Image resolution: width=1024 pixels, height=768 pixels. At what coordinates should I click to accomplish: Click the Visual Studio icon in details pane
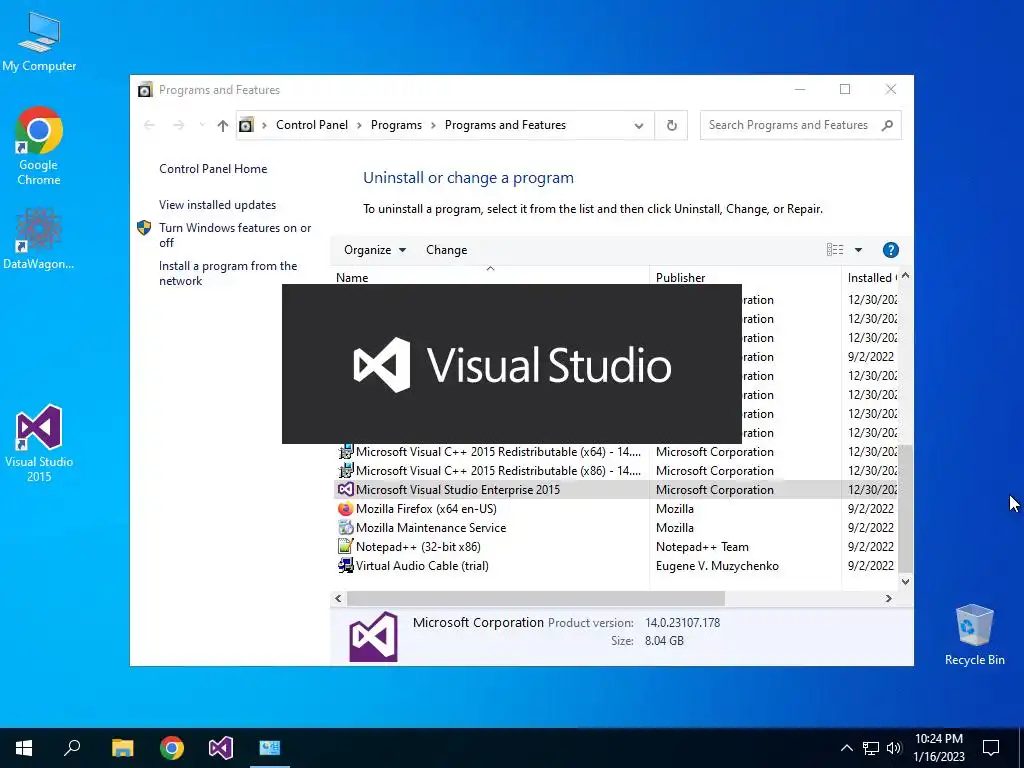373,636
